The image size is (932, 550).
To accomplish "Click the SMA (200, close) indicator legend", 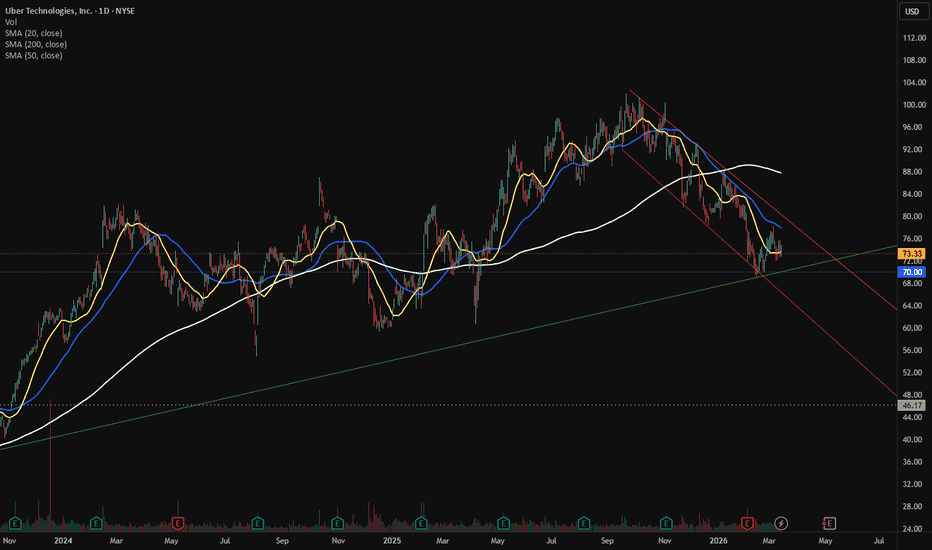I will [35, 44].
